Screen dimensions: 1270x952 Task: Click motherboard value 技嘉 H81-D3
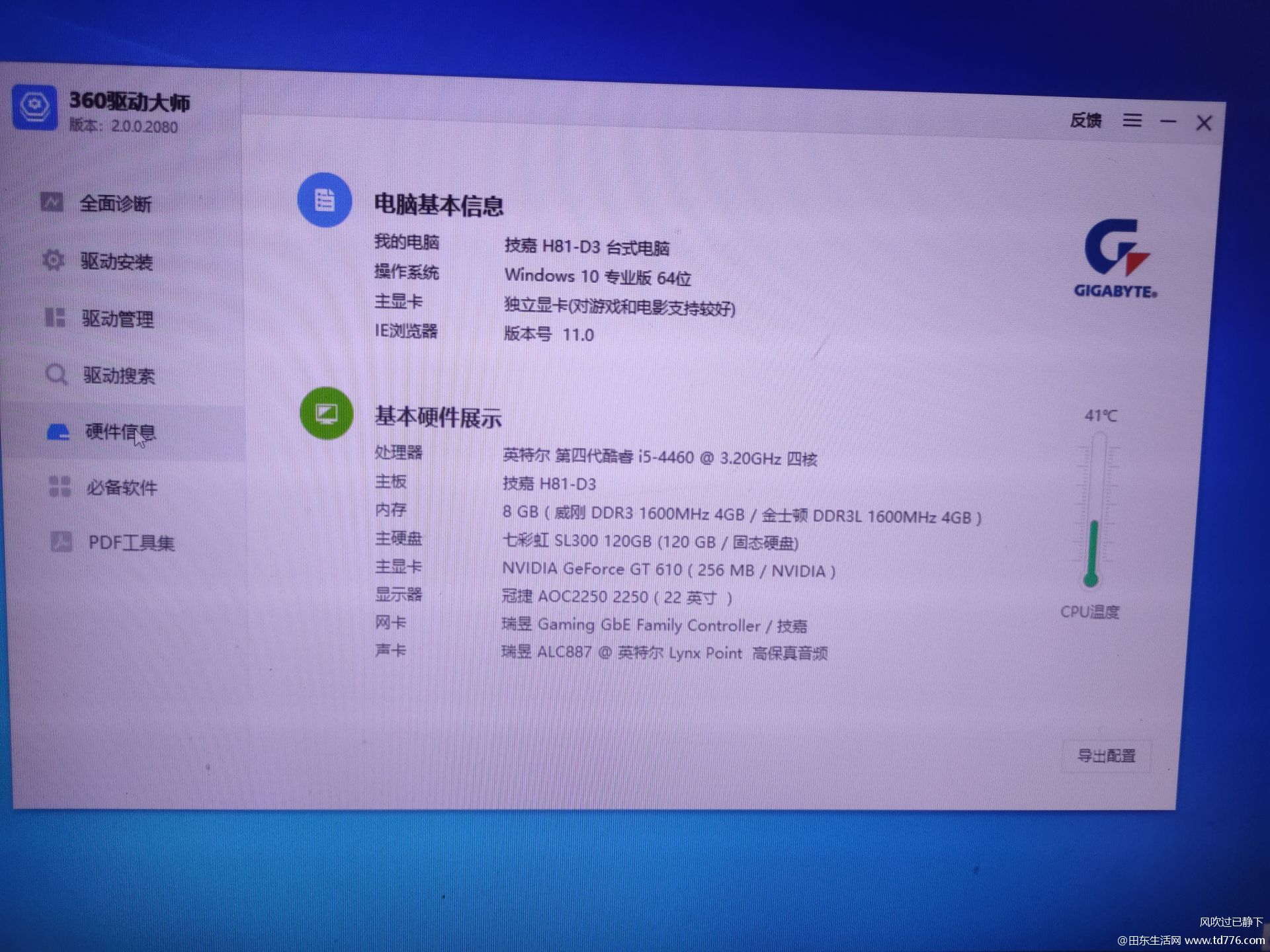pos(549,484)
